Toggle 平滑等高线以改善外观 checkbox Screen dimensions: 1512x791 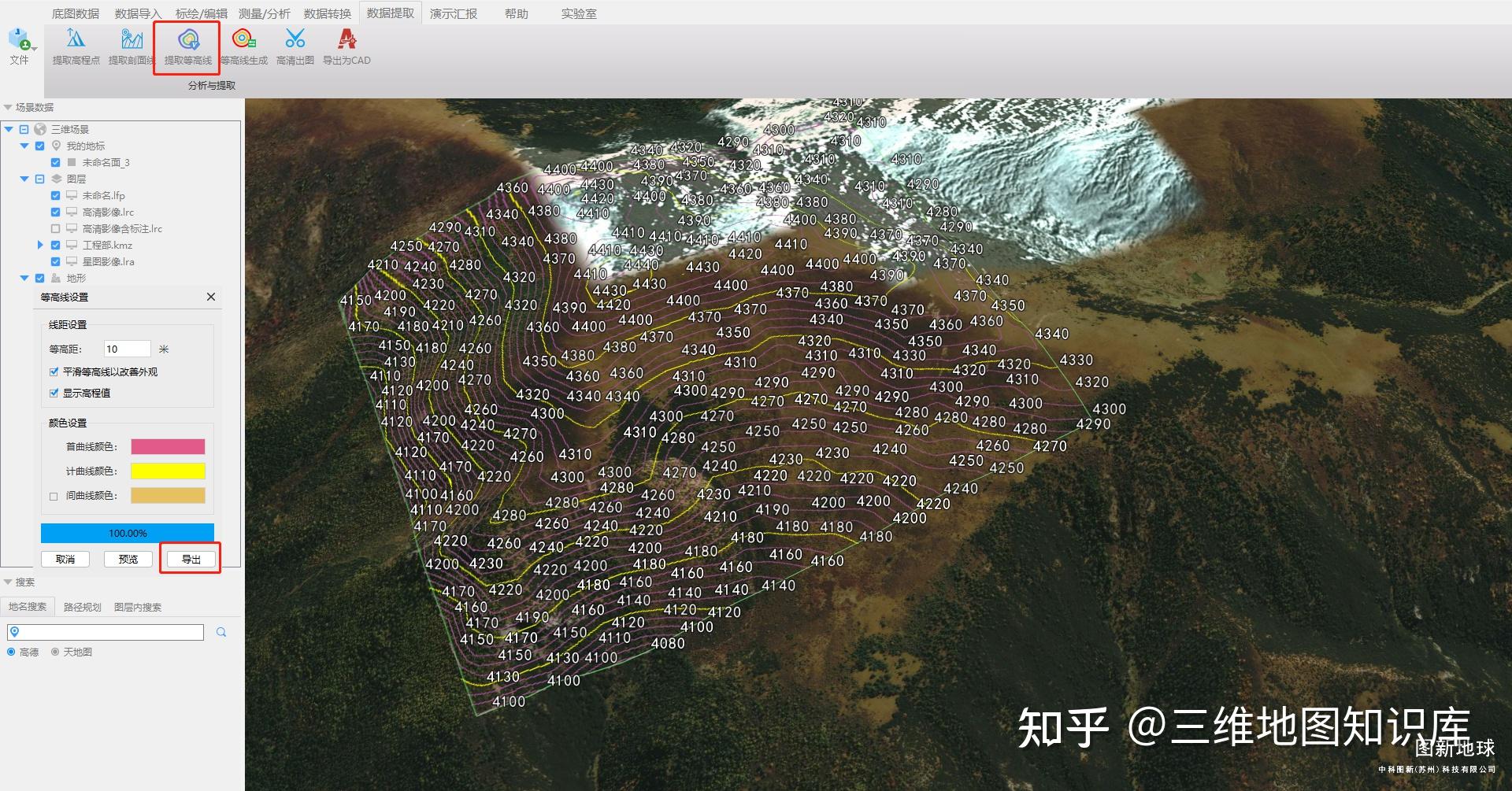[x=54, y=371]
